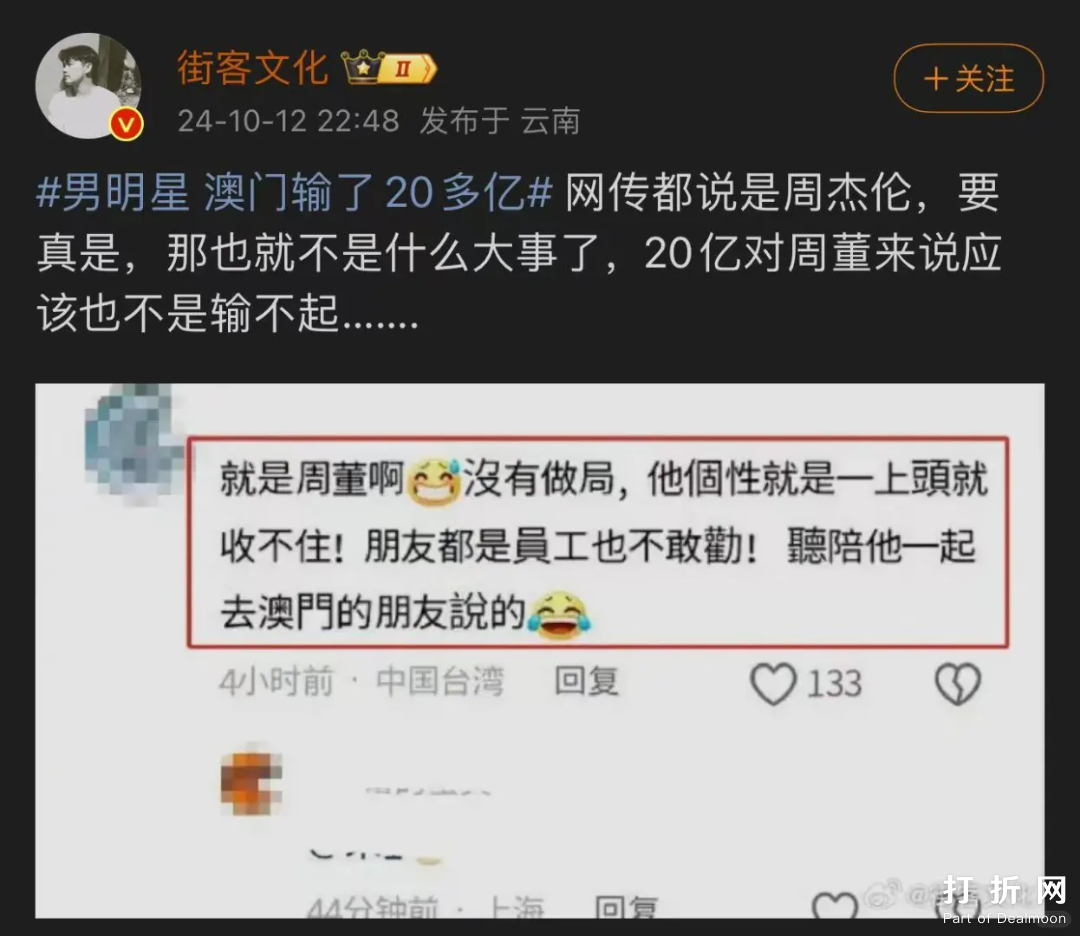The height and width of the screenshot is (936, 1080).
Task: Open the 街客文化 username link
Action: [x=253, y=68]
